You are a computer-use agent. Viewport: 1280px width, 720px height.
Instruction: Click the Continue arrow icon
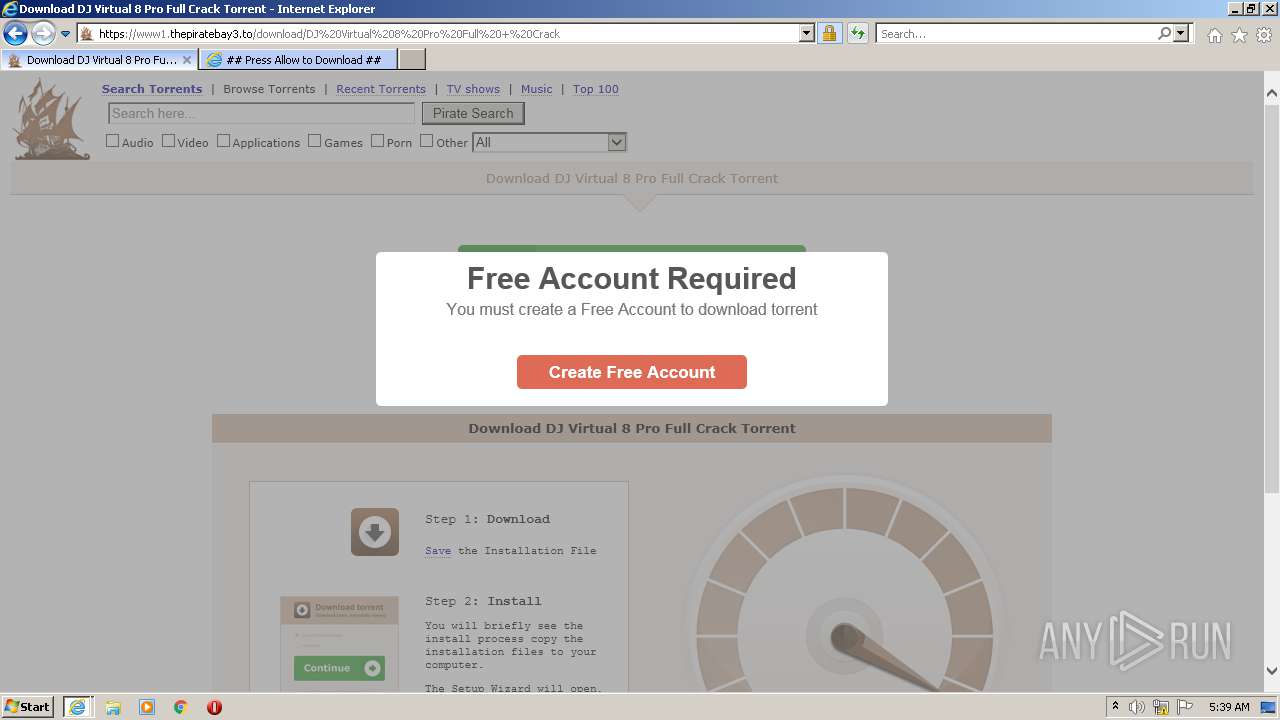click(x=373, y=668)
